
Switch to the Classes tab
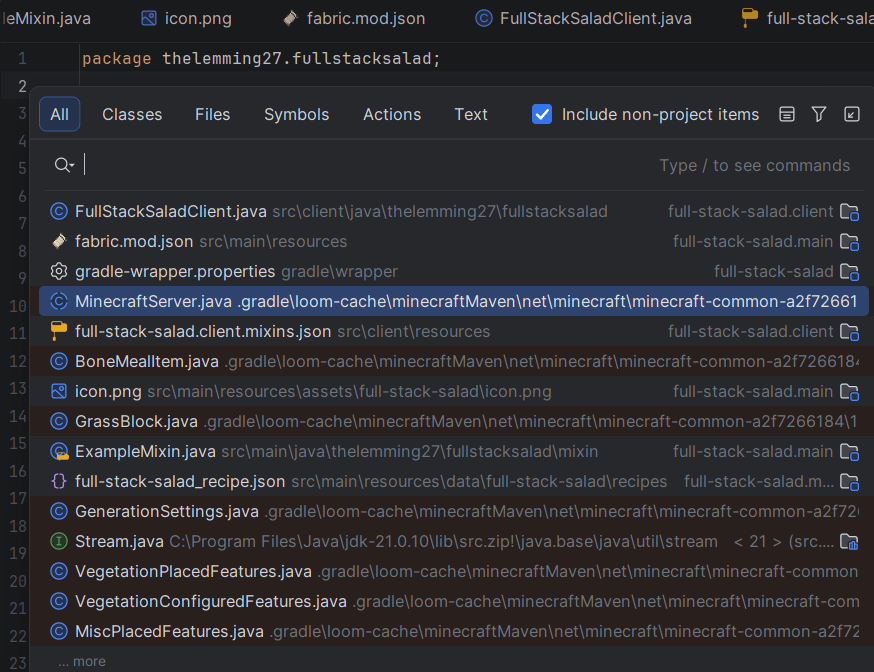pyautogui.click(x=131, y=114)
